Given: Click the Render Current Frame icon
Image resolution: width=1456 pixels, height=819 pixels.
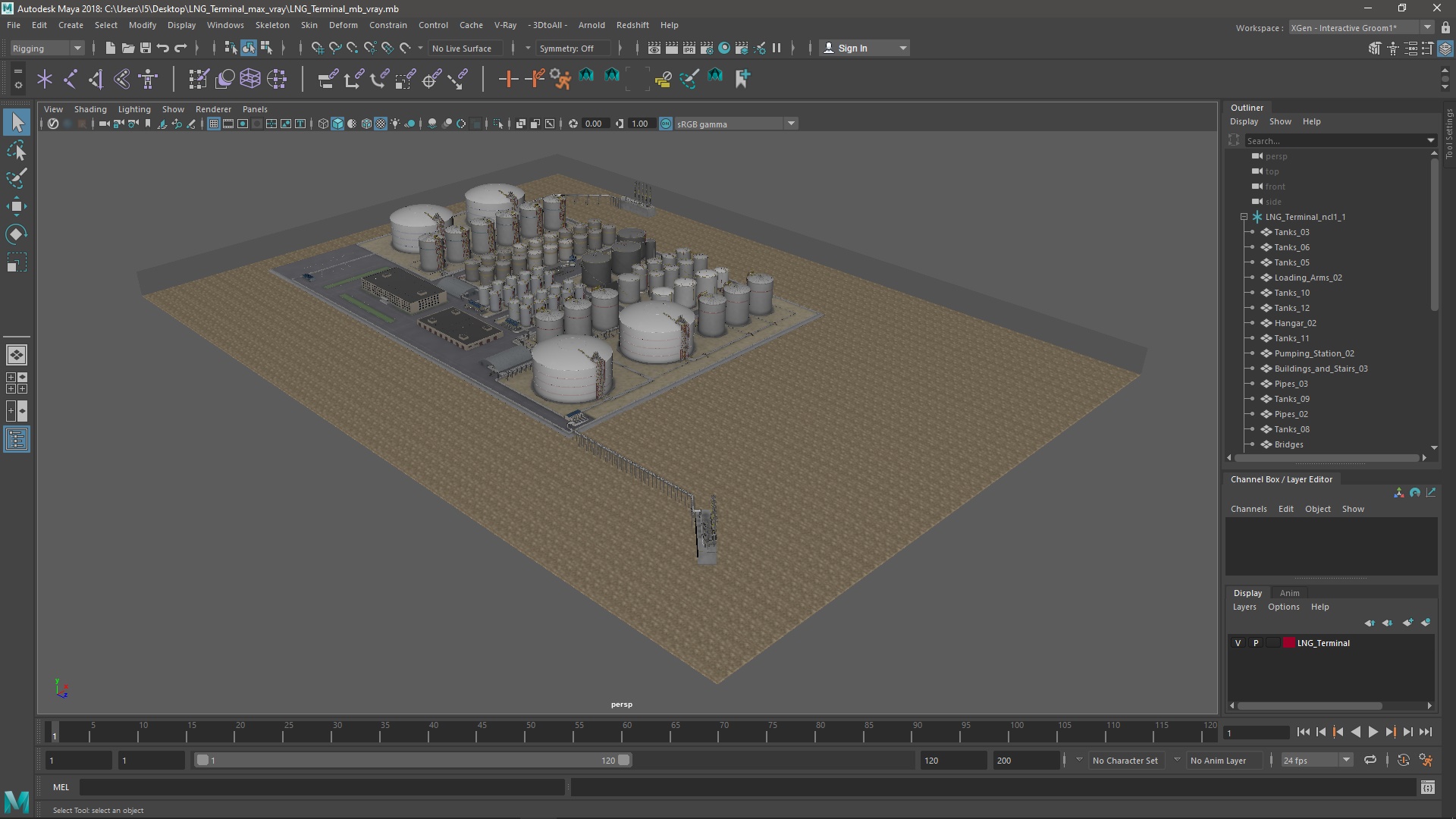Looking at the screenshot, I should click(671, 48).
